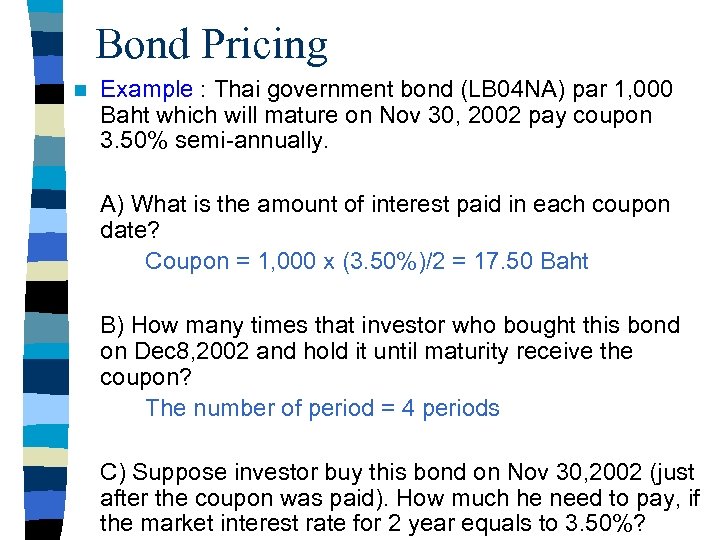Click the blue coupon formula answer line
Image resolution: width=720 pixels, height=540 pixels.
coord(366,262)
